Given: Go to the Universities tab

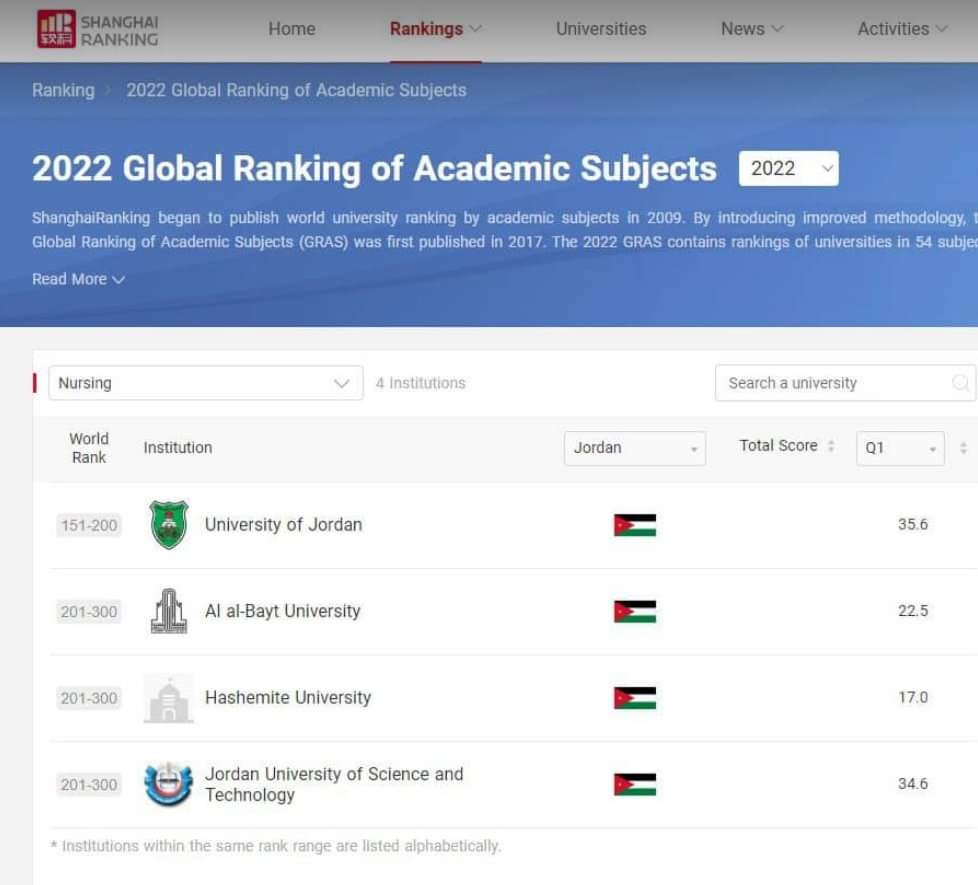Looking at the screenshot, I should (x=600, y=29).
